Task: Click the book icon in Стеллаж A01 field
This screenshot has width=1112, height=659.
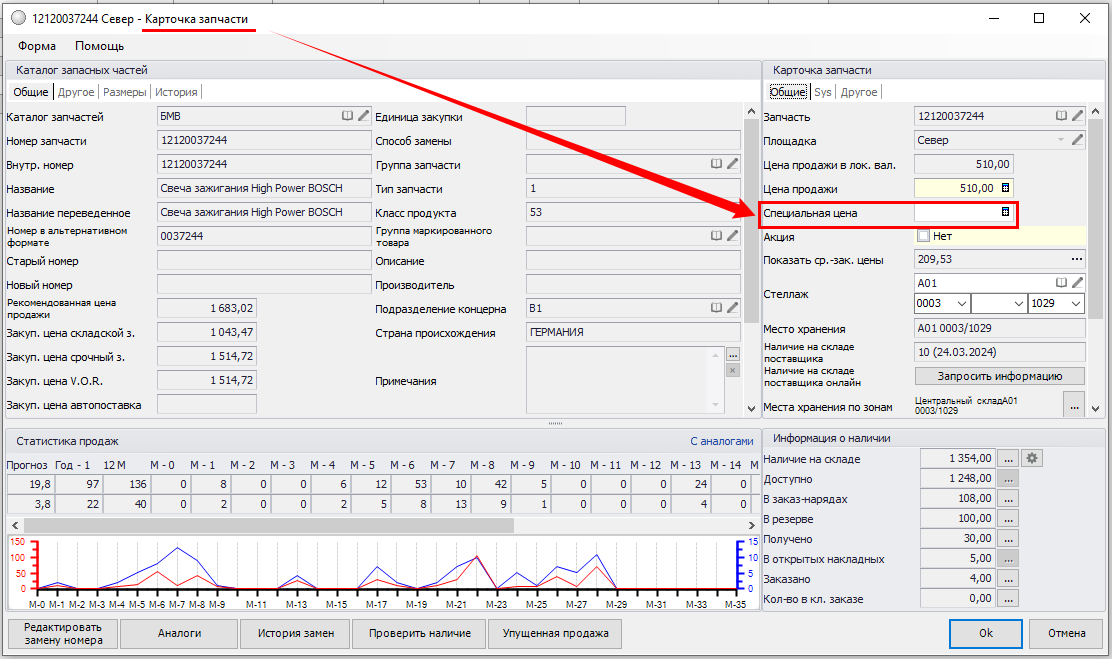Action: tap(1061, 283)
